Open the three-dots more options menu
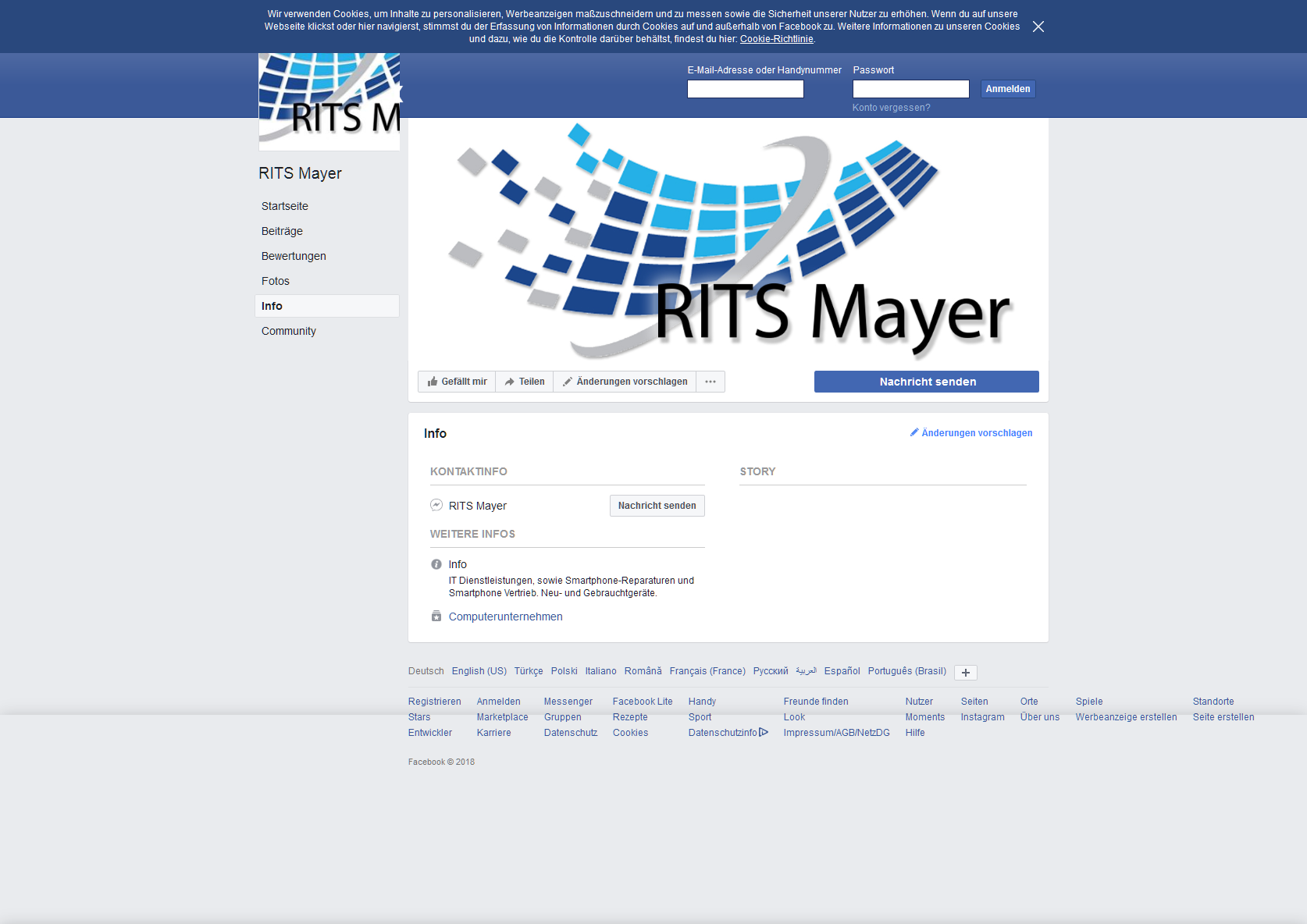This screenshot has height=924, width=1307. pyautogui.click(x=710, y=382)
